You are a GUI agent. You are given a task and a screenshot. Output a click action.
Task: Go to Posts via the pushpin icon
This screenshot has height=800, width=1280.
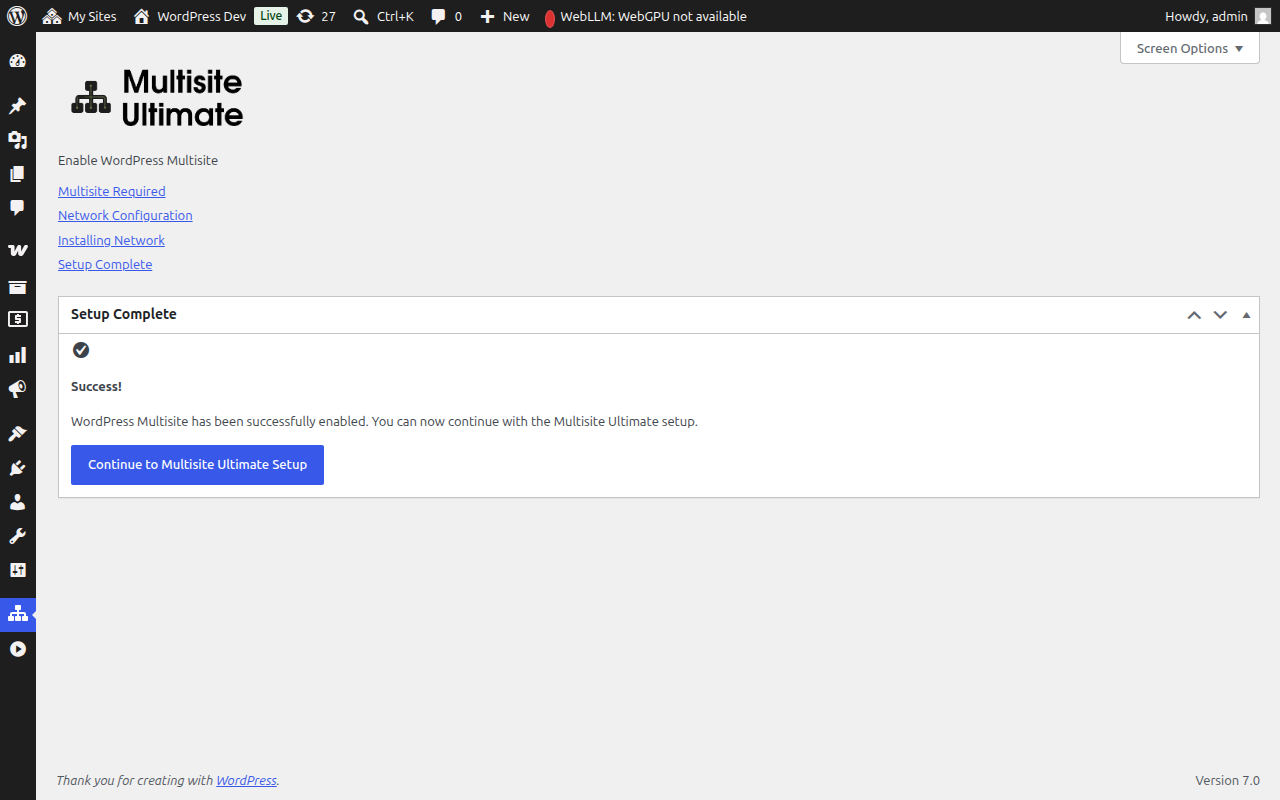pos(17,106)
